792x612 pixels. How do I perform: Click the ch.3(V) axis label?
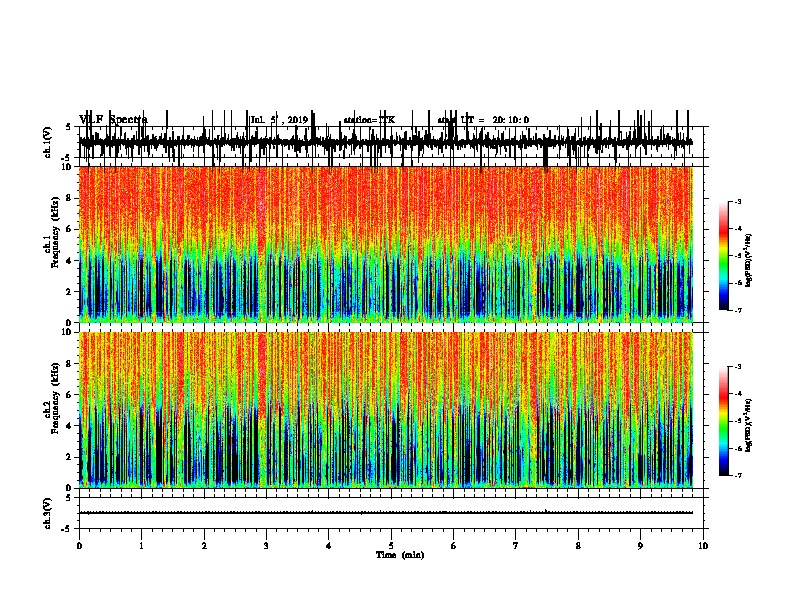(x=48, y=513)
